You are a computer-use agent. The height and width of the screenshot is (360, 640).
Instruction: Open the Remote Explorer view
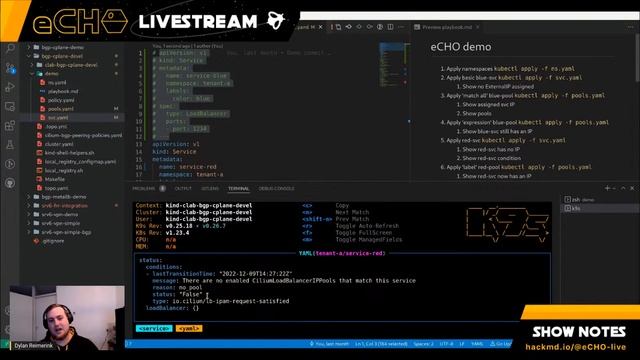10,107
